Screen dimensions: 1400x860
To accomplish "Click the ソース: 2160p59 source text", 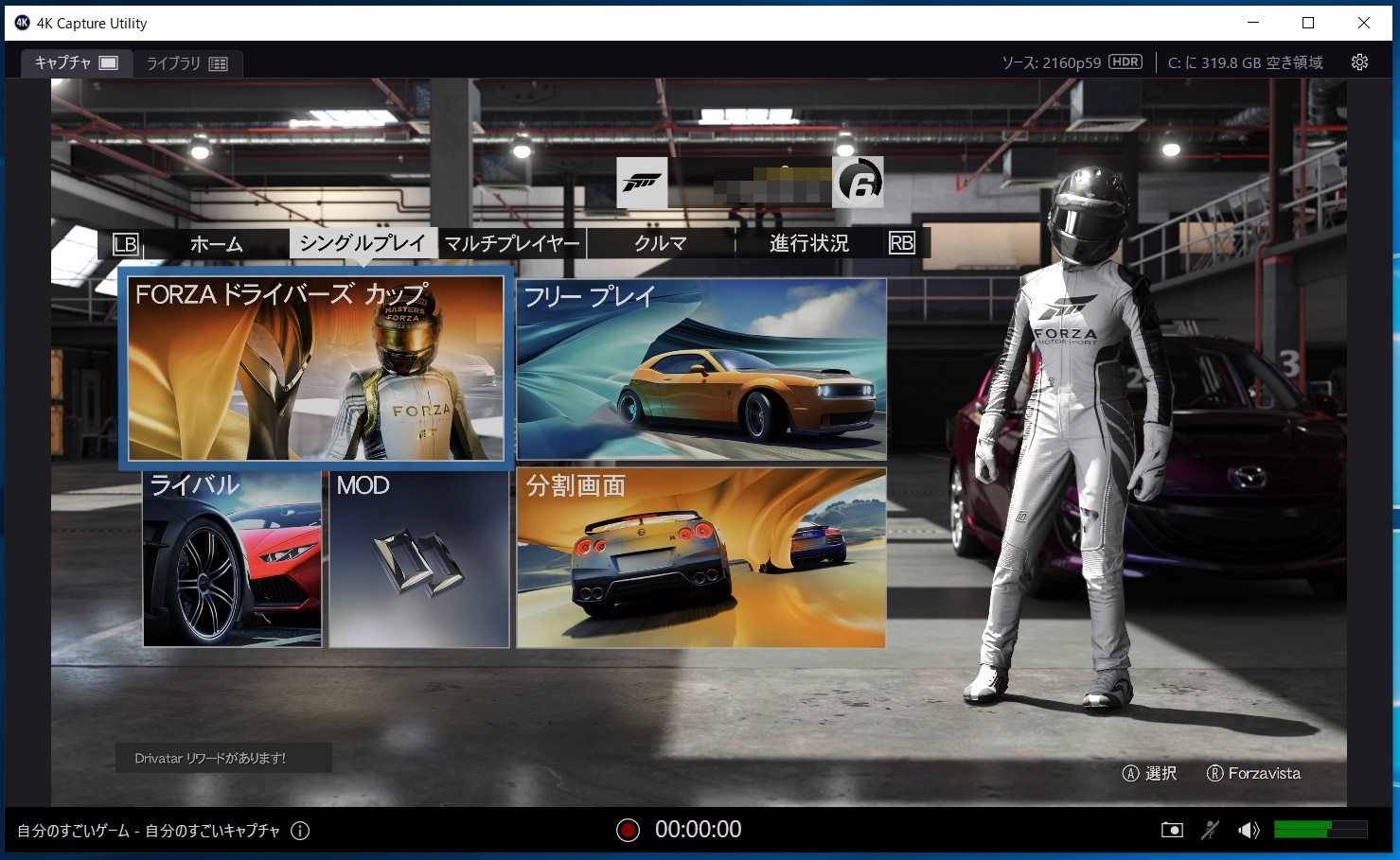I will coord(1051,62).
